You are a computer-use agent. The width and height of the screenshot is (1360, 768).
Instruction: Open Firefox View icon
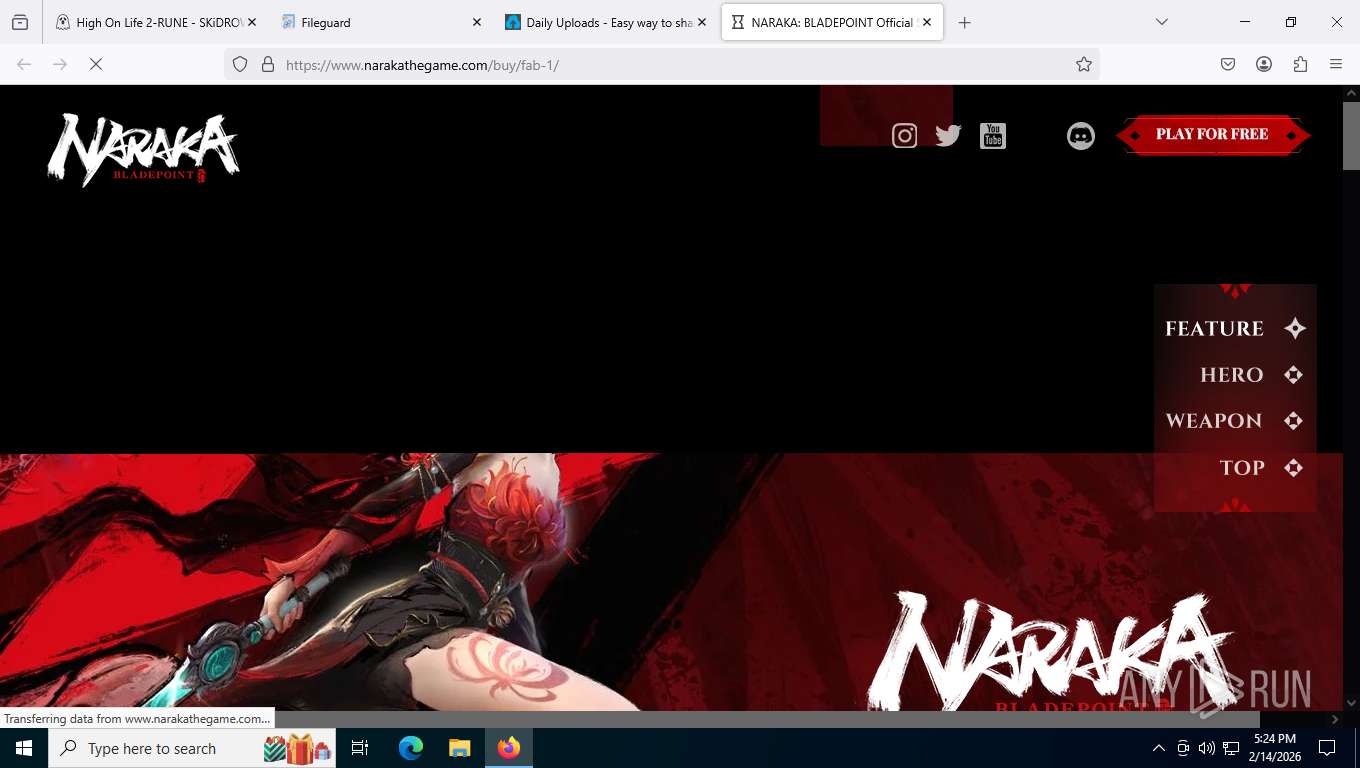coord(20,22)
